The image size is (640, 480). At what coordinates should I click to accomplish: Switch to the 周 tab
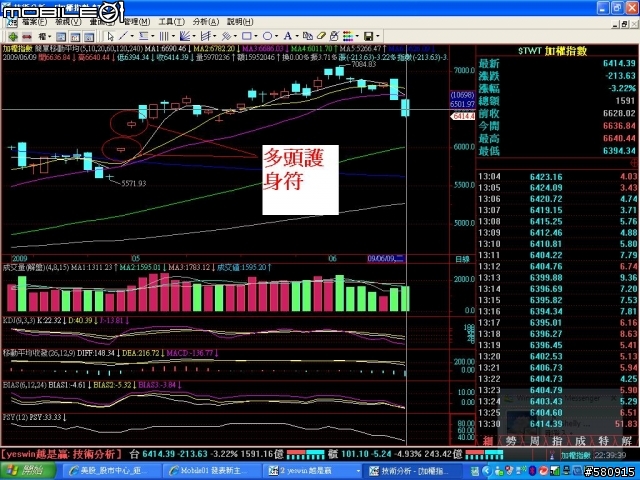click(534, 441)
